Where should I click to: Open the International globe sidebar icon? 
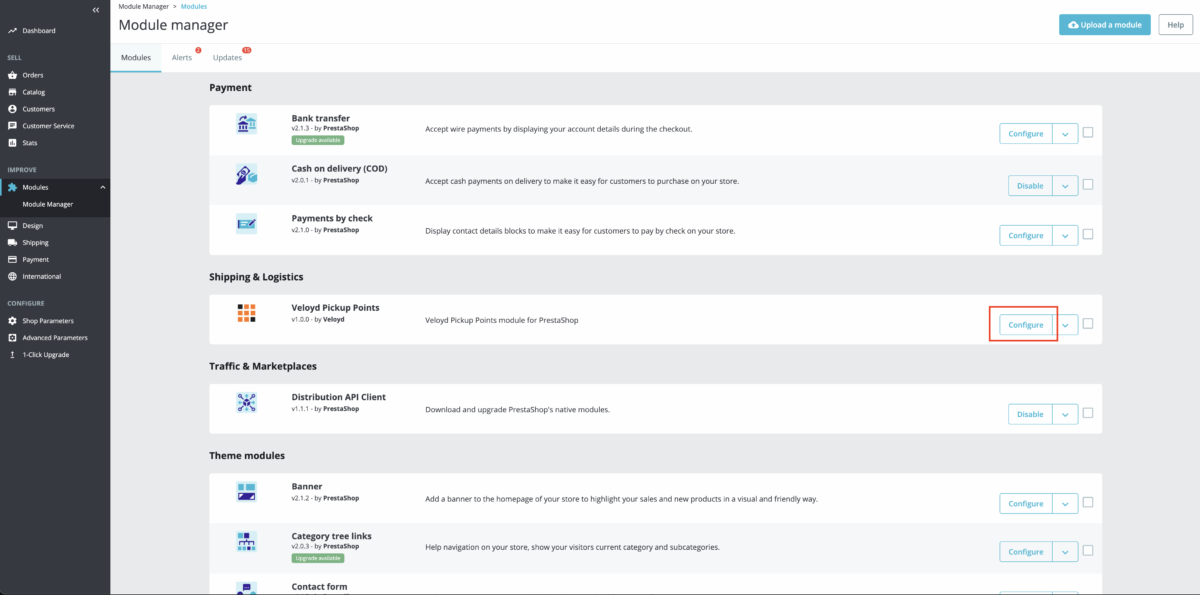coord(12,277)
